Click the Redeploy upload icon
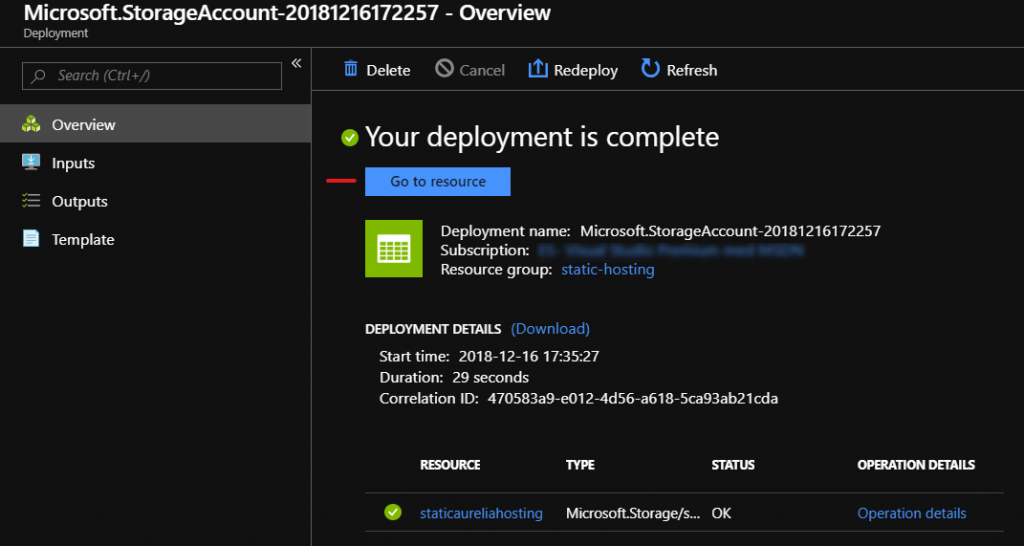The image size is (1024, 546). pyautogui.click(x=538, y=69)
